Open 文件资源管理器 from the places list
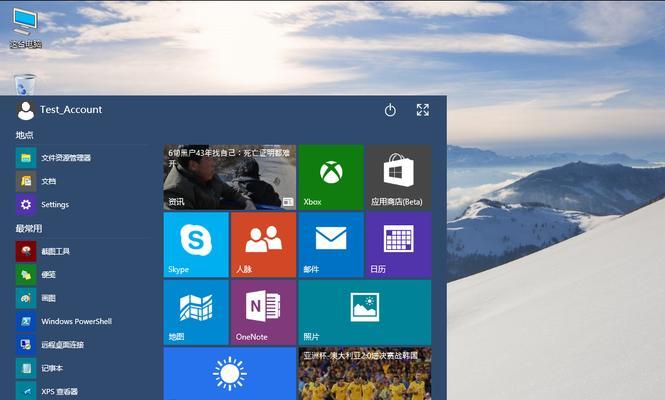 (x=81, y=158)
